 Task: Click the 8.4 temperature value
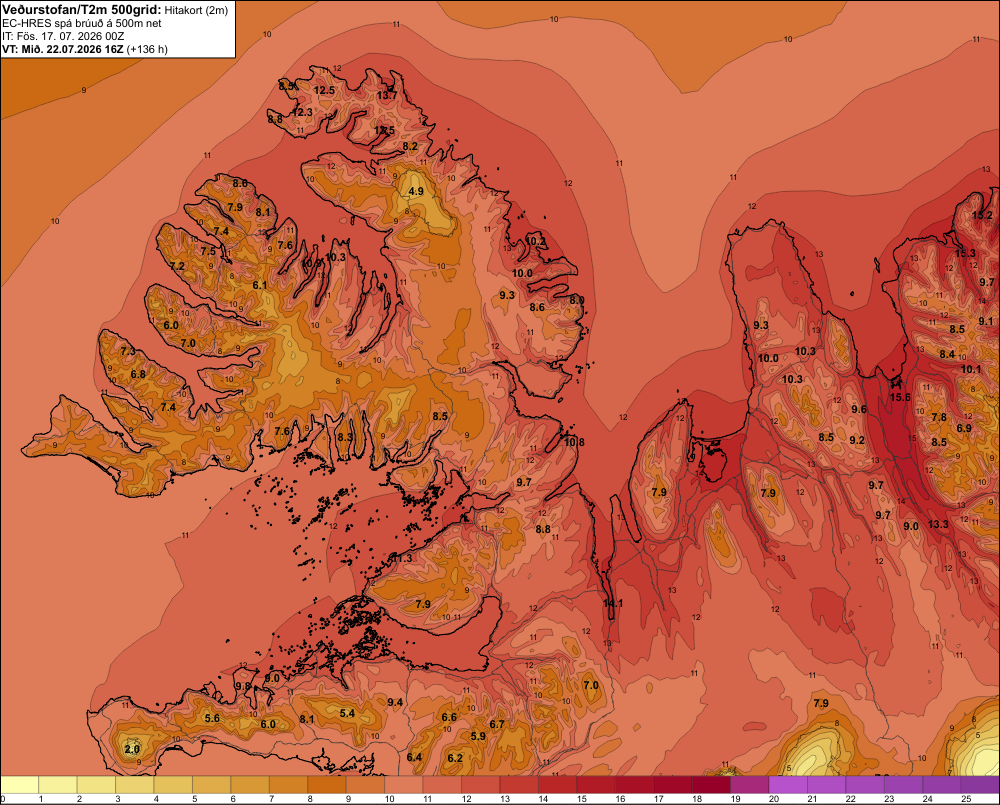point(947,354)
